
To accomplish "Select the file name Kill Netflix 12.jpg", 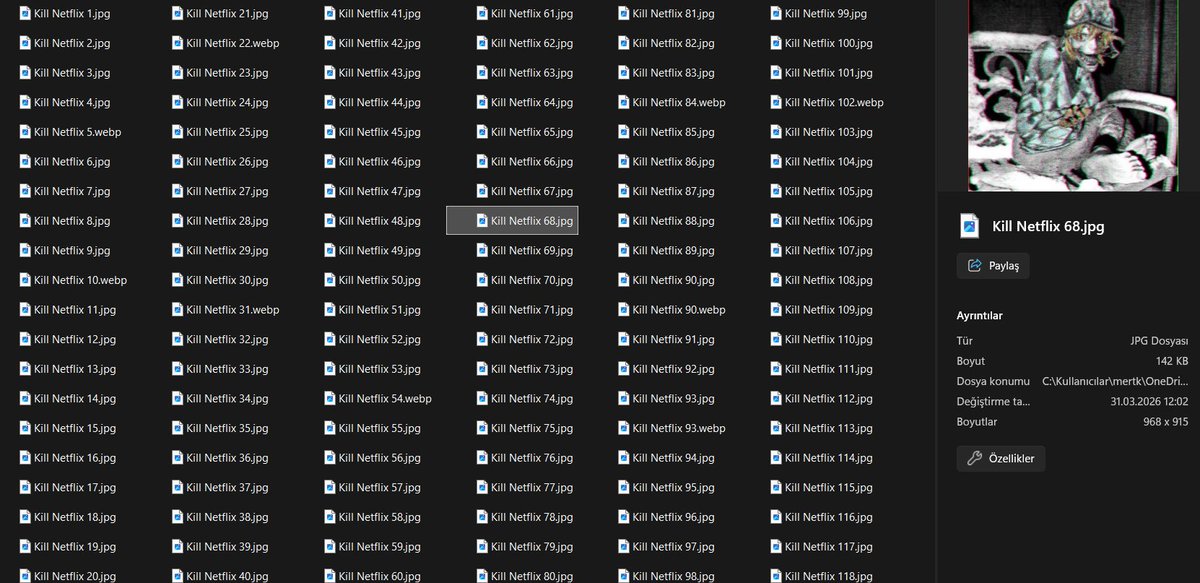I will coord(75,340).
